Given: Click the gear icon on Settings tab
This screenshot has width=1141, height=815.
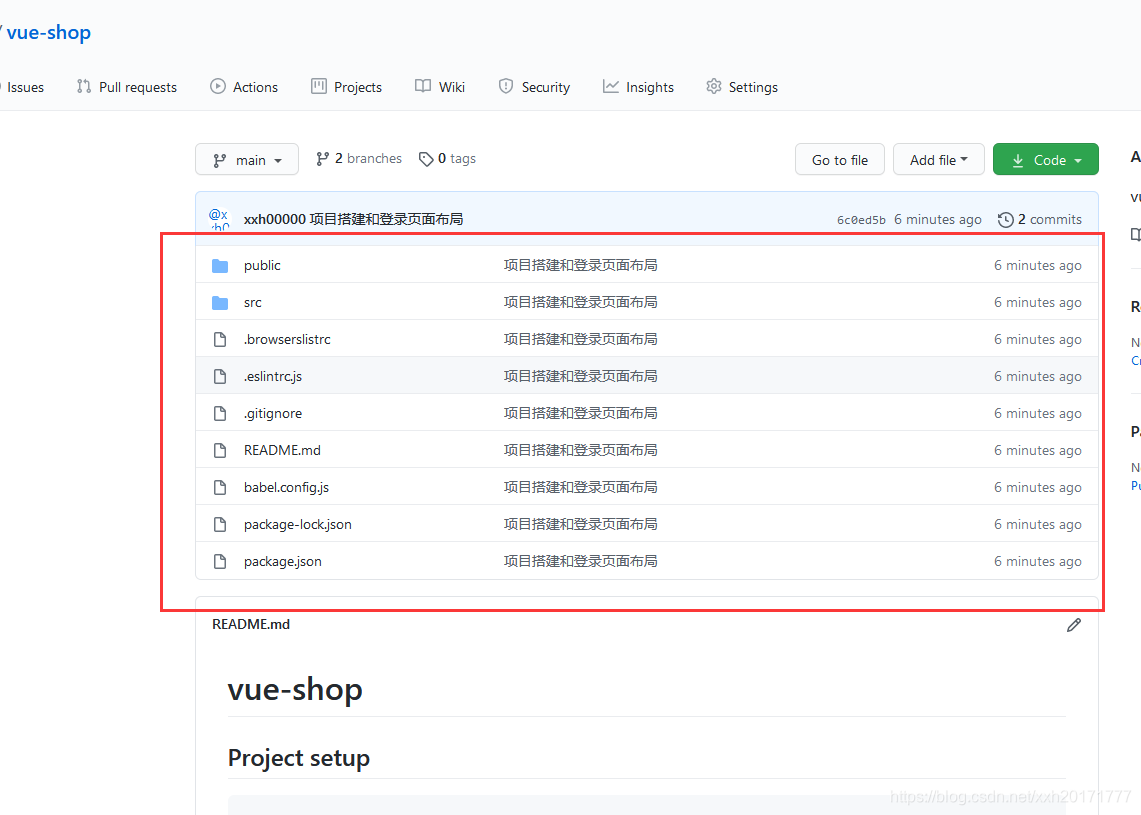Looking at the screenshot, I should pos(714,87).
